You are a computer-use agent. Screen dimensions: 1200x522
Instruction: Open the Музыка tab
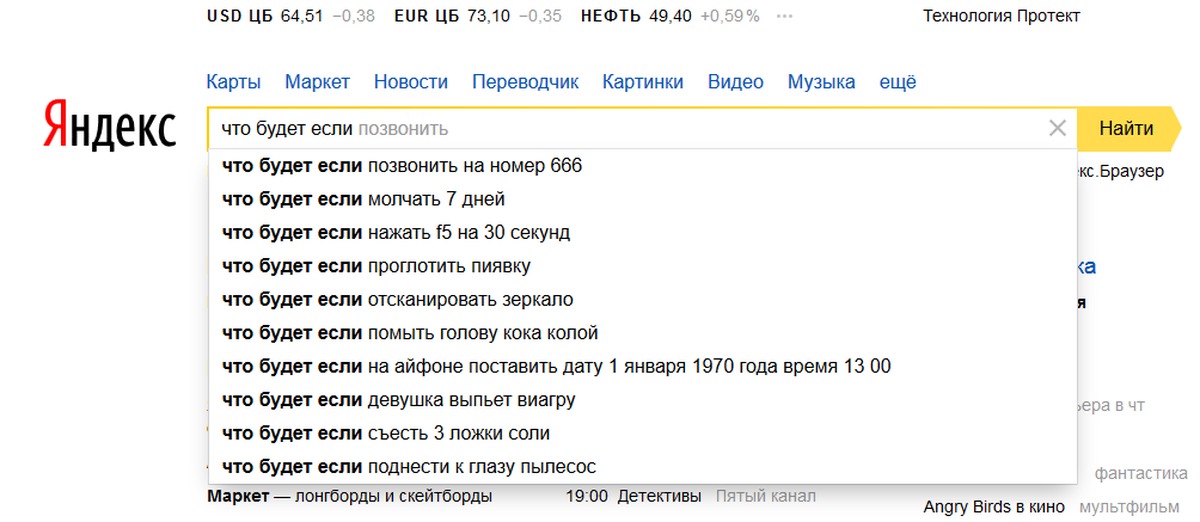821,82
